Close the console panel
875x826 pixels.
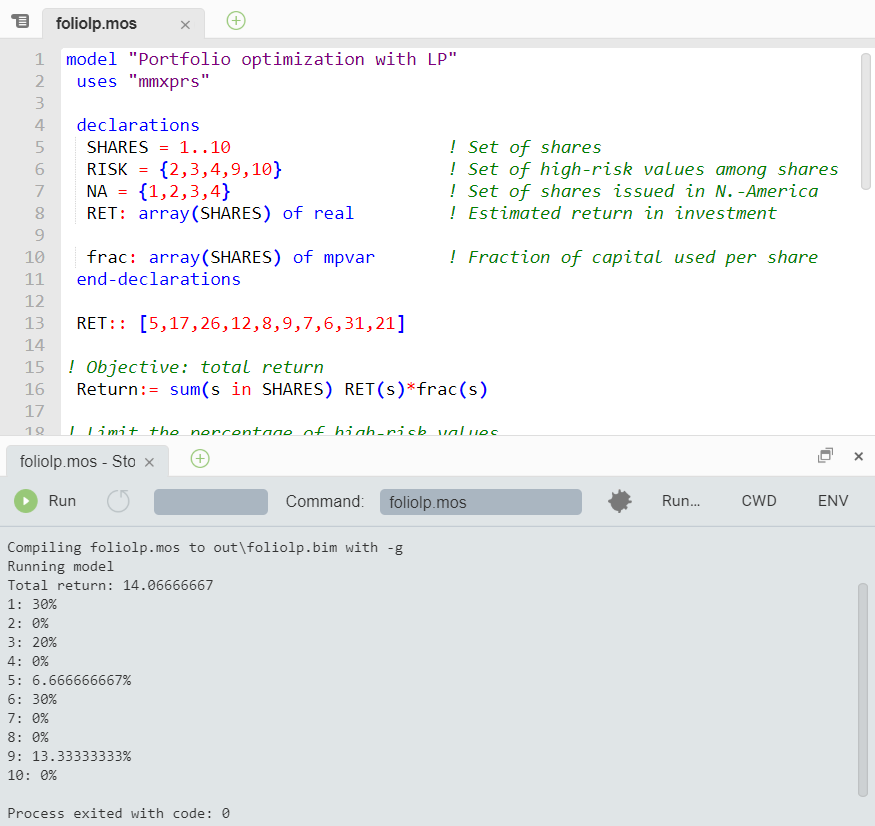[x=859, y=457]
